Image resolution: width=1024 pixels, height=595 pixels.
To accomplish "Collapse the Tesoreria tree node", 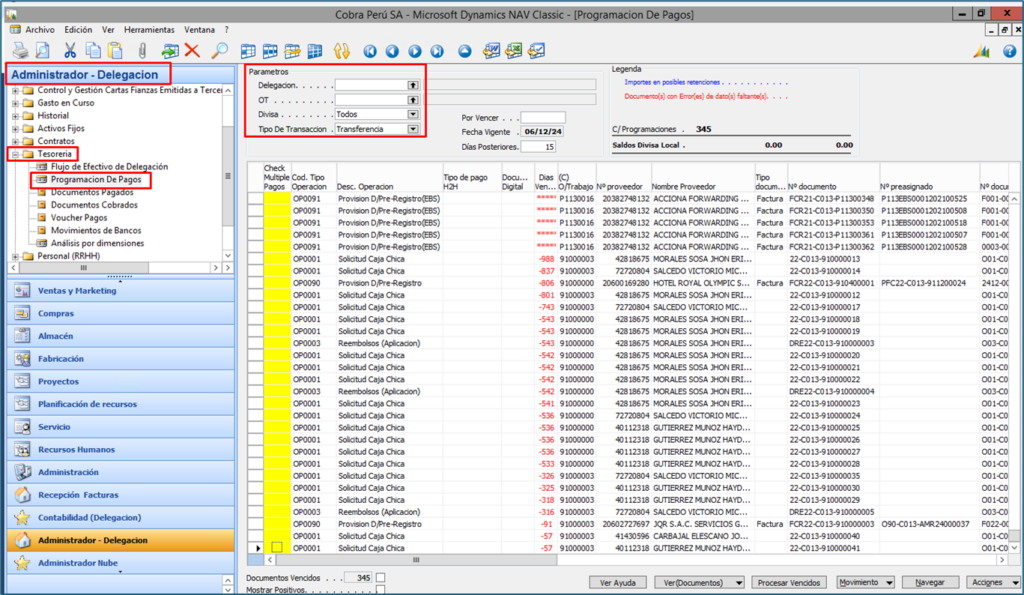I will (15, 154).
